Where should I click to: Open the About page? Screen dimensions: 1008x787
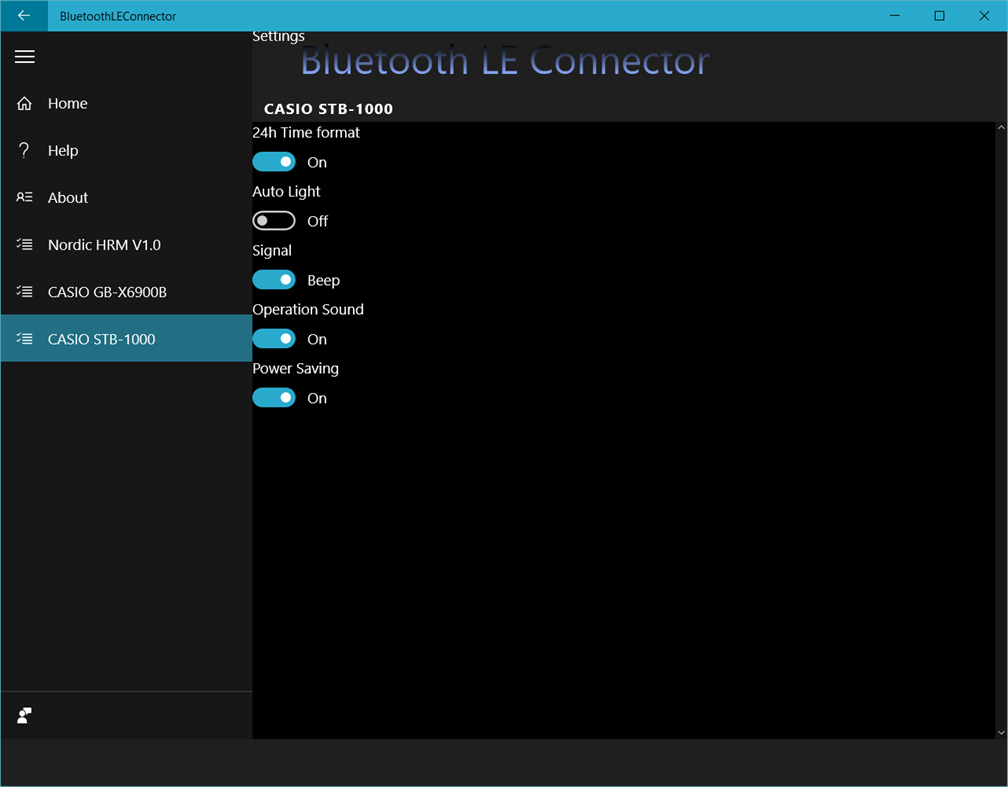pyautogui.click(x=67, y=197)
